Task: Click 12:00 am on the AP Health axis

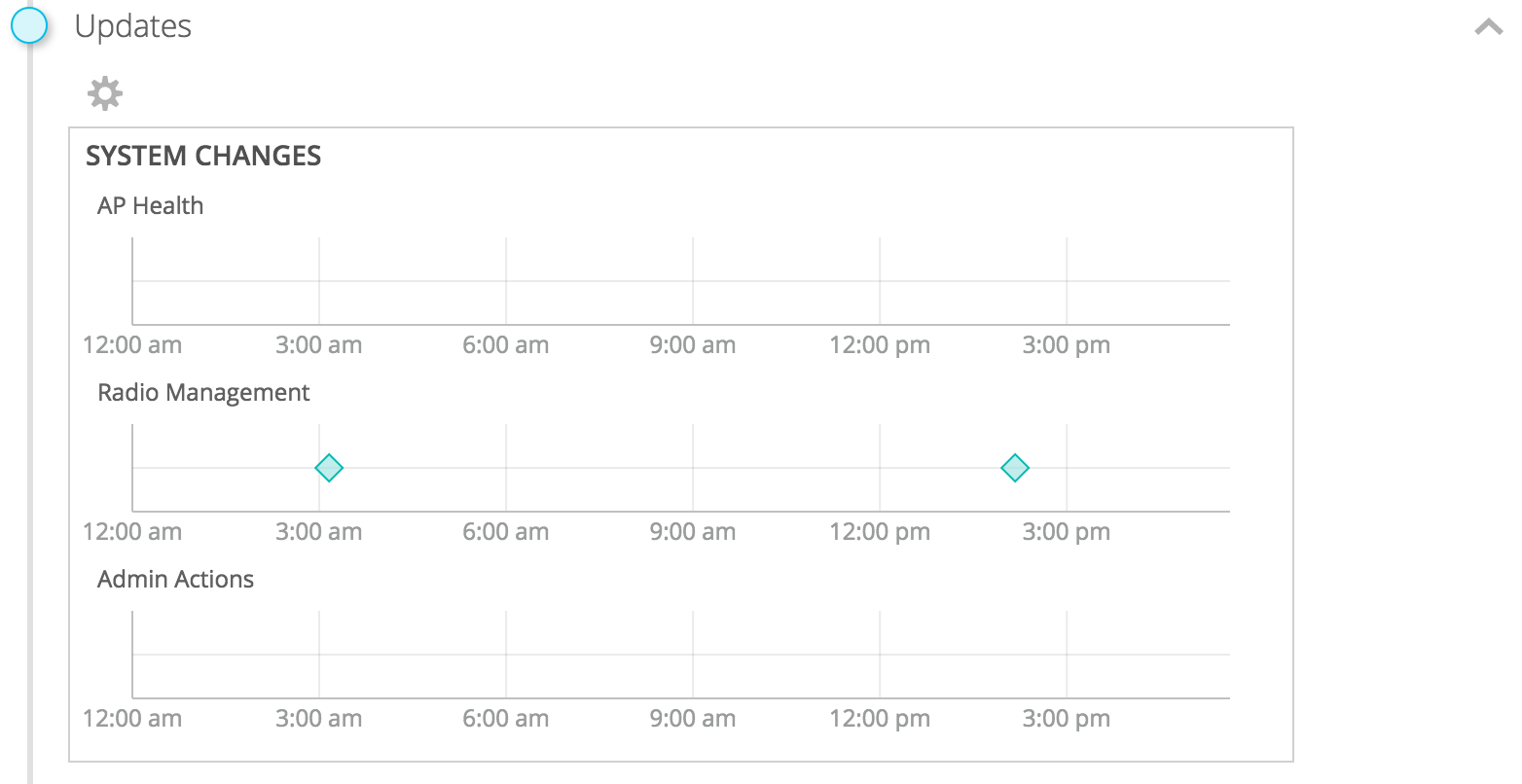Action: pos(132,345)
